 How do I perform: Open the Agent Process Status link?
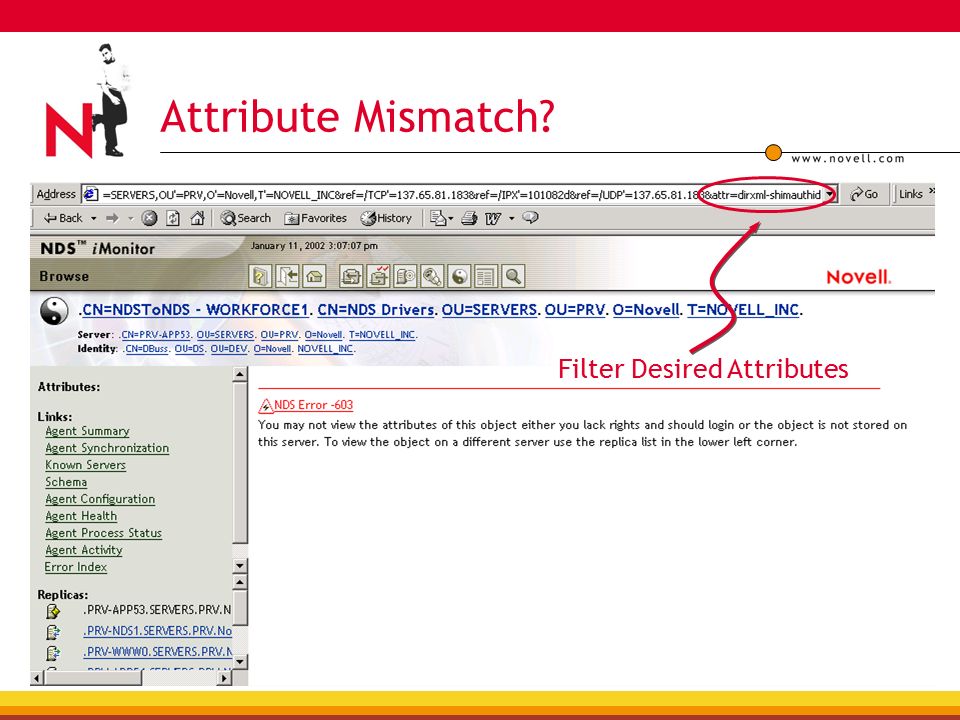point(103,533)
